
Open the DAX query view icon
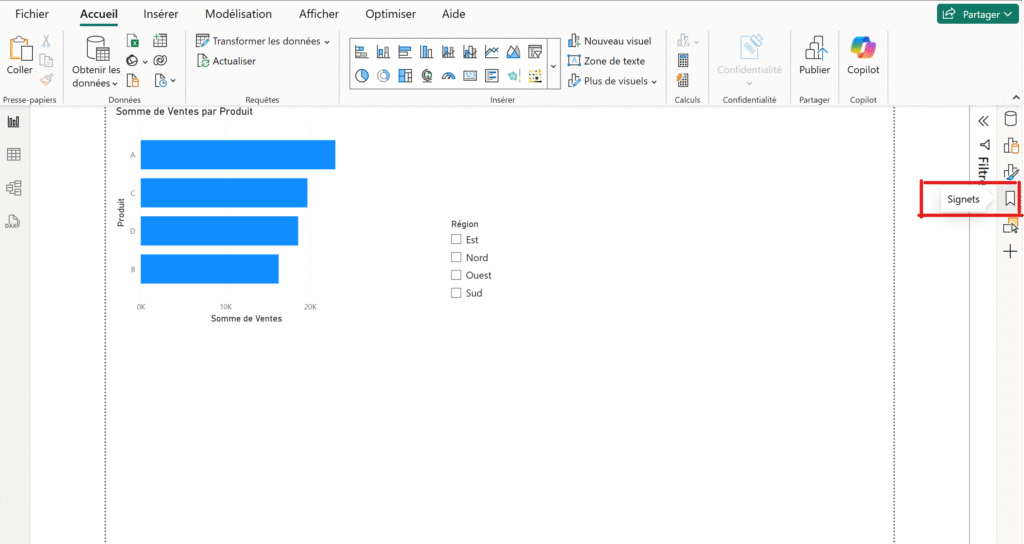coord(14,222)
